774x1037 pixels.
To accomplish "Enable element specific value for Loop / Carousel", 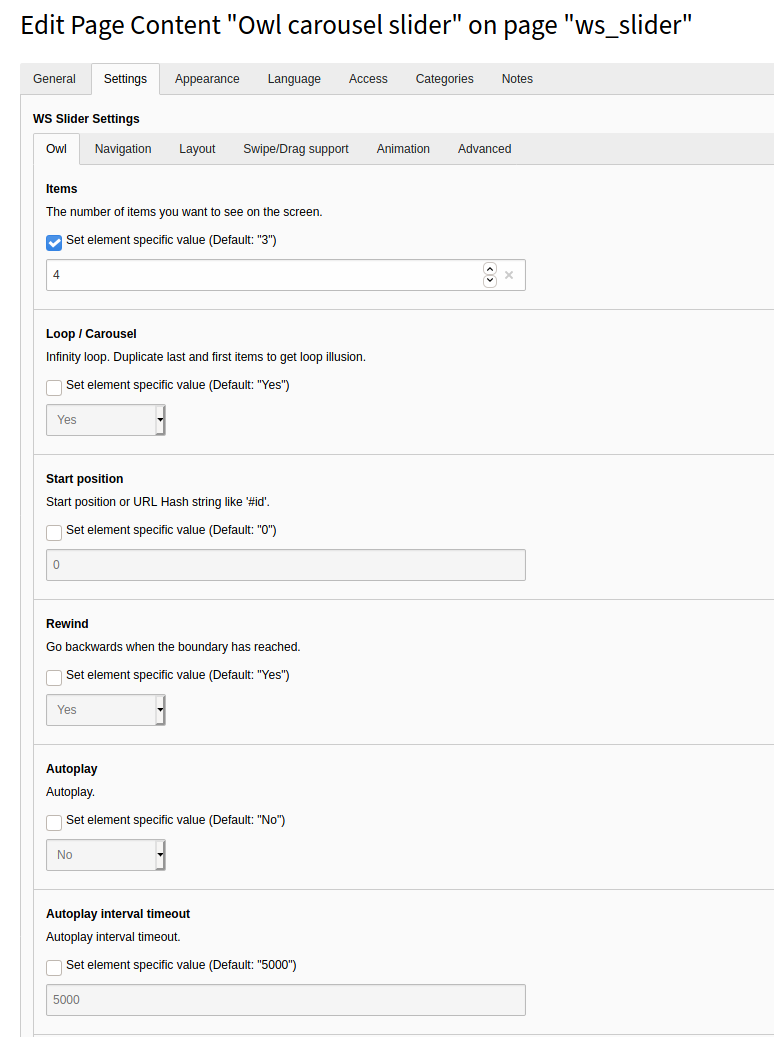I will [54, 387].
